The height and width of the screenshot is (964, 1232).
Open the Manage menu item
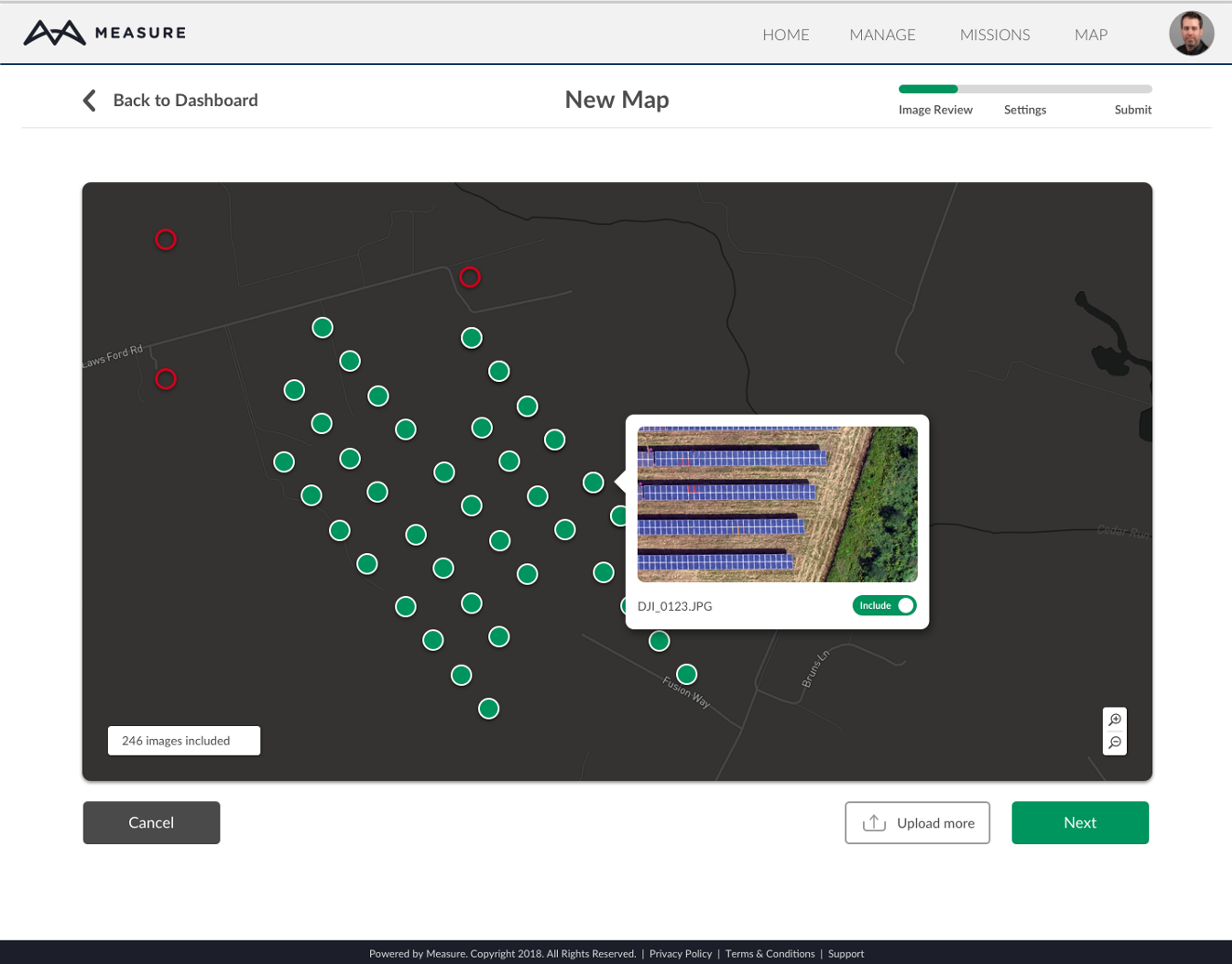click(x=882, y=35)
